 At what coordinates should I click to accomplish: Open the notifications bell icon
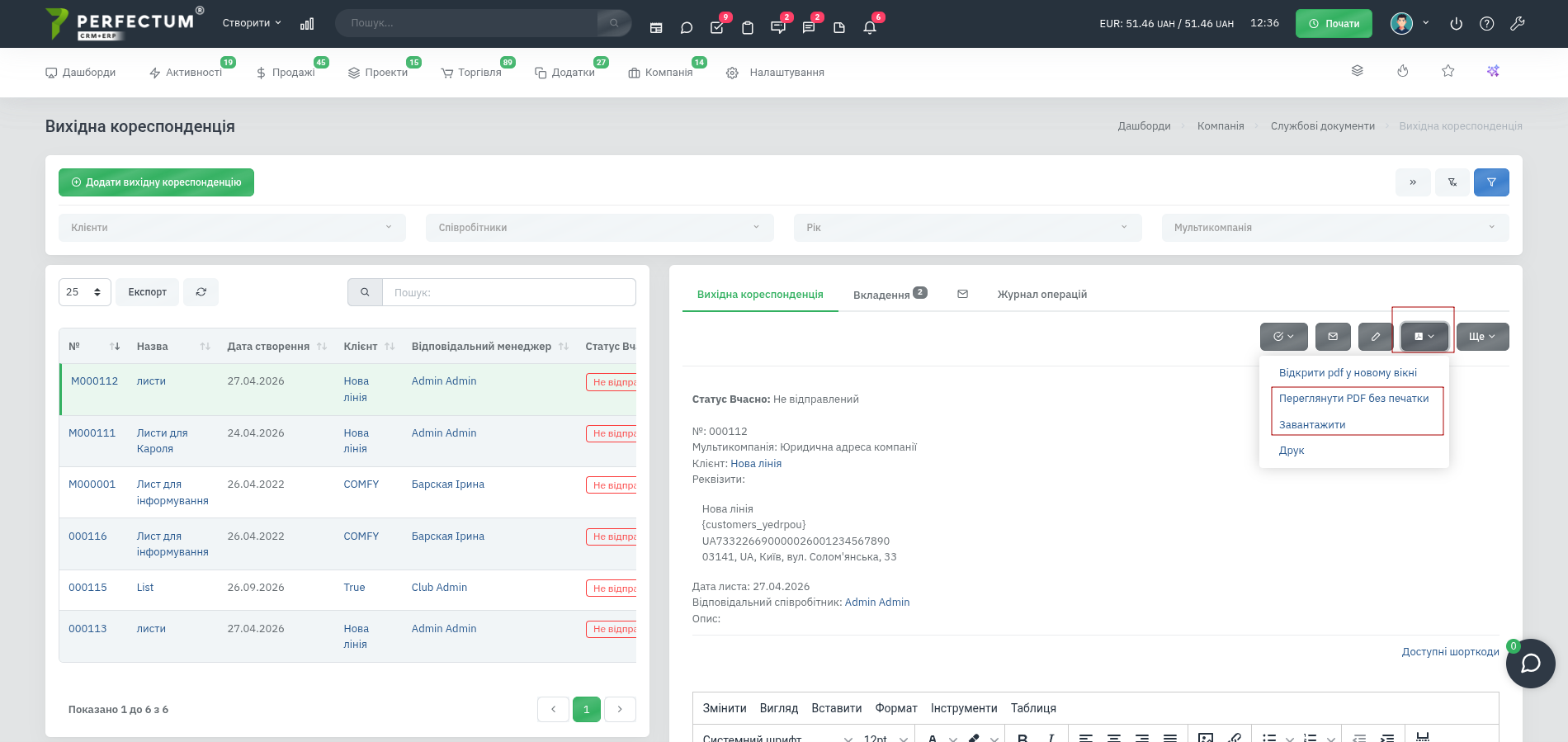click(870, 27)
